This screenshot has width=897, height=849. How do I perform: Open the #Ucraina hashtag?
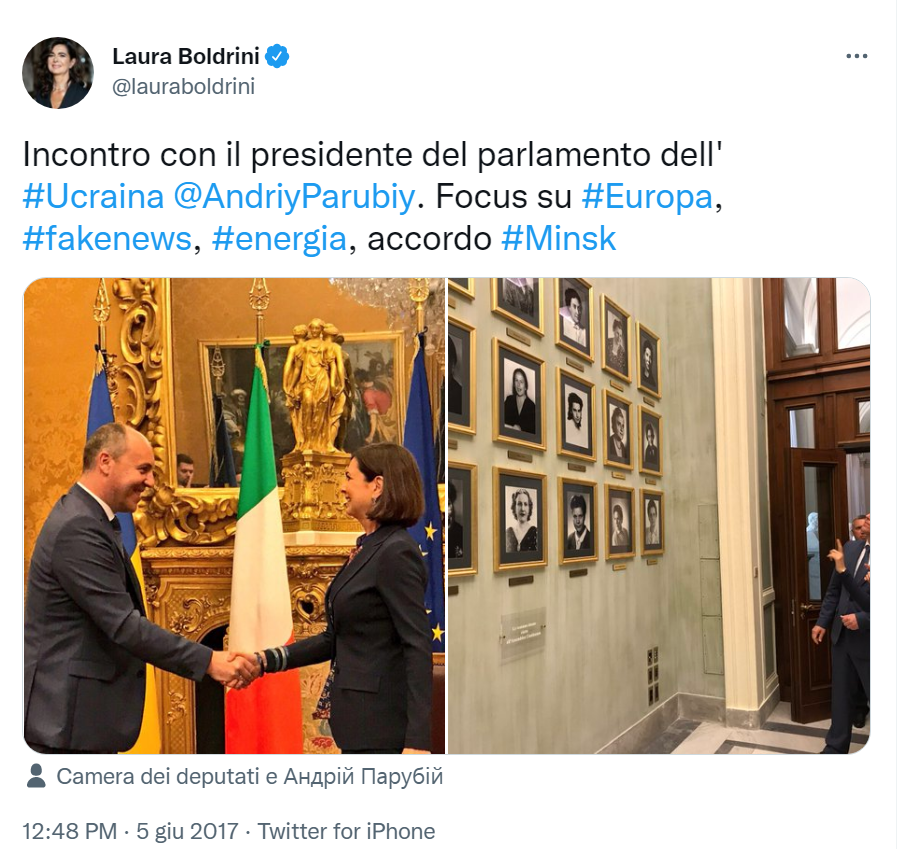click(93, 197)
